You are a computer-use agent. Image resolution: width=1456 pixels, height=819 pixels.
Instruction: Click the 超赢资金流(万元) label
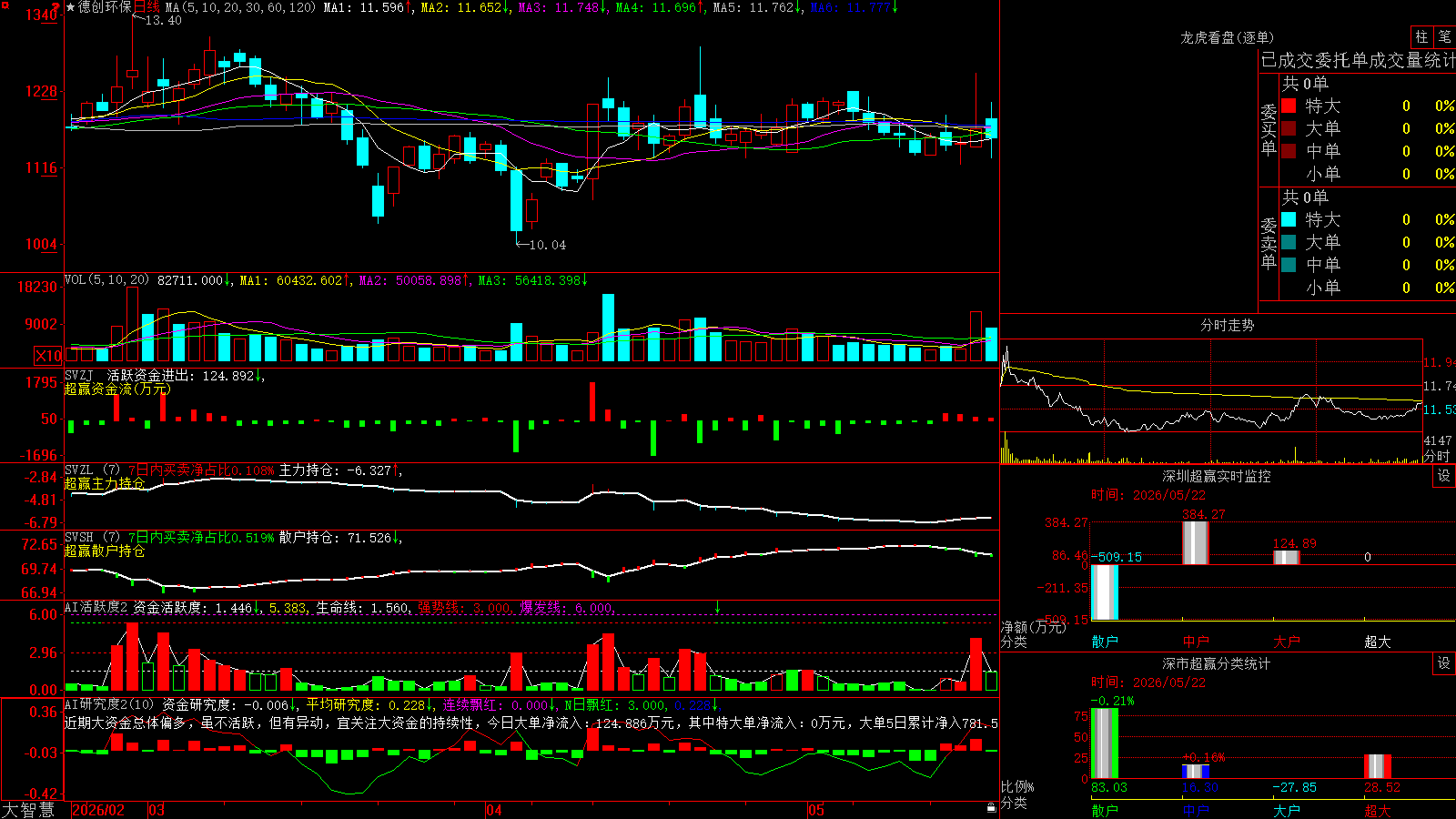click(x=117, y=389)
